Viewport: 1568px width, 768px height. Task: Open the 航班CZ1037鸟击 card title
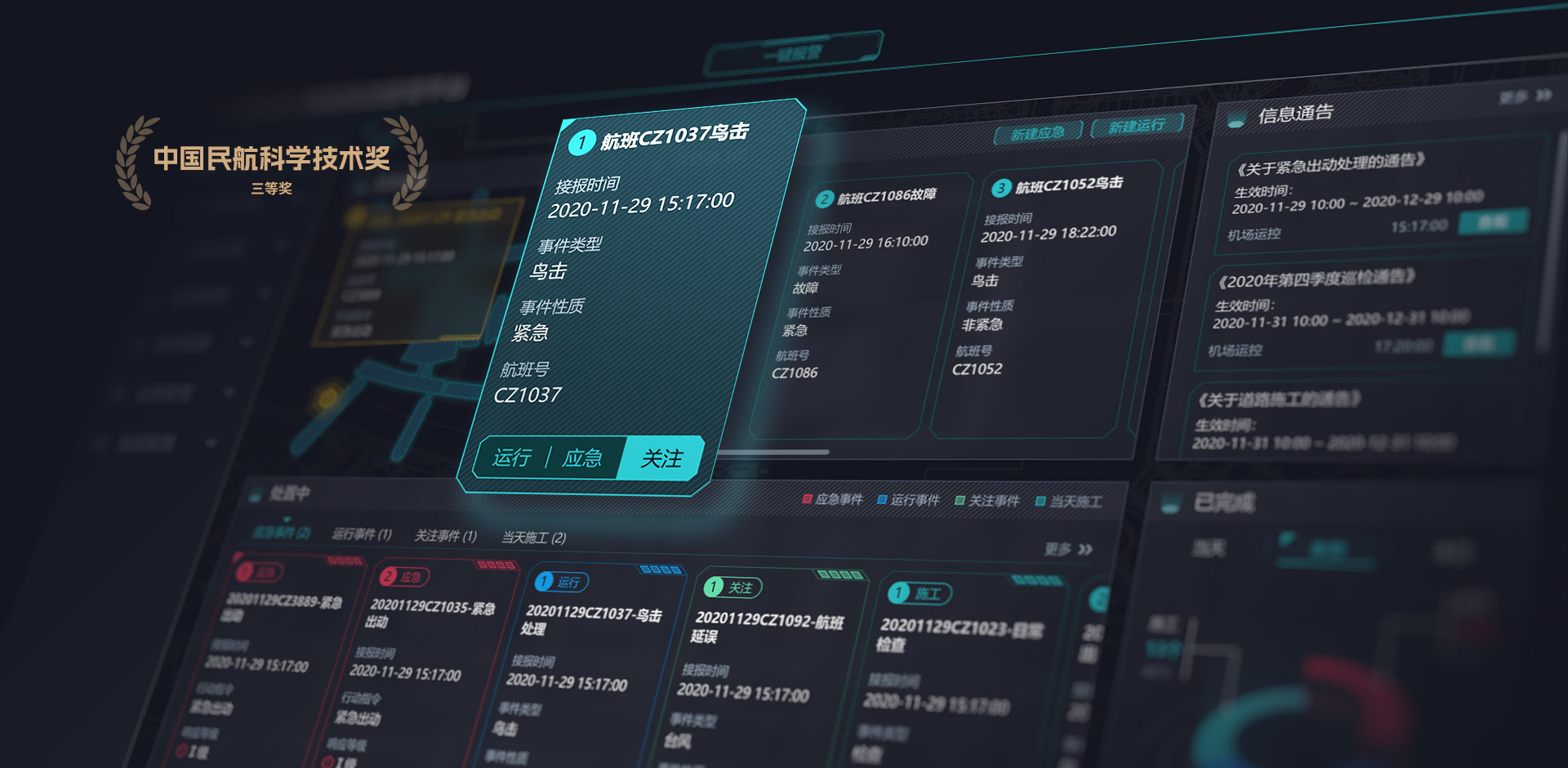coord(674,136)
